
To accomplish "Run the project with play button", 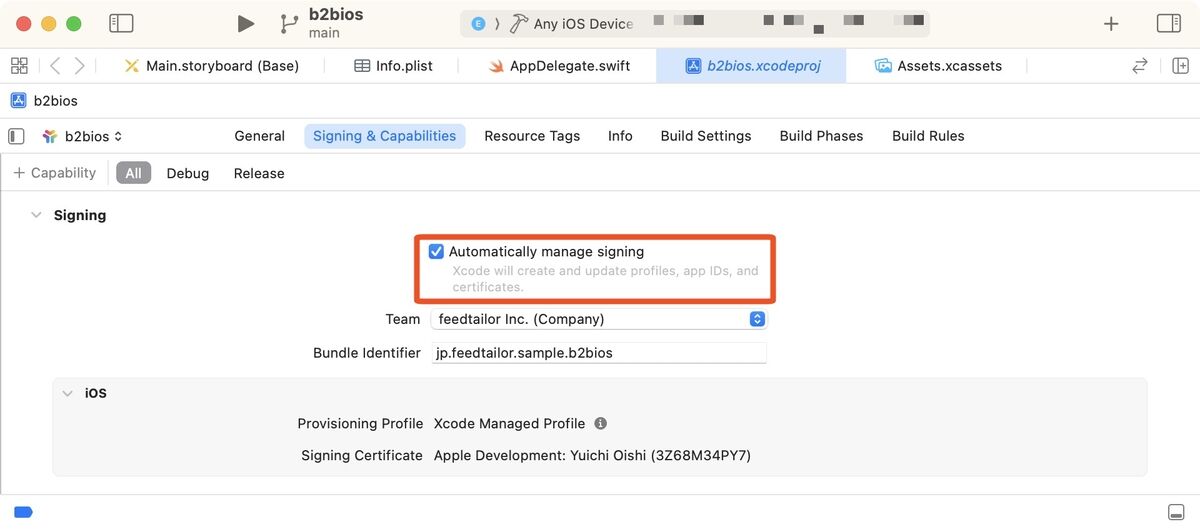I will click(245, 24).
